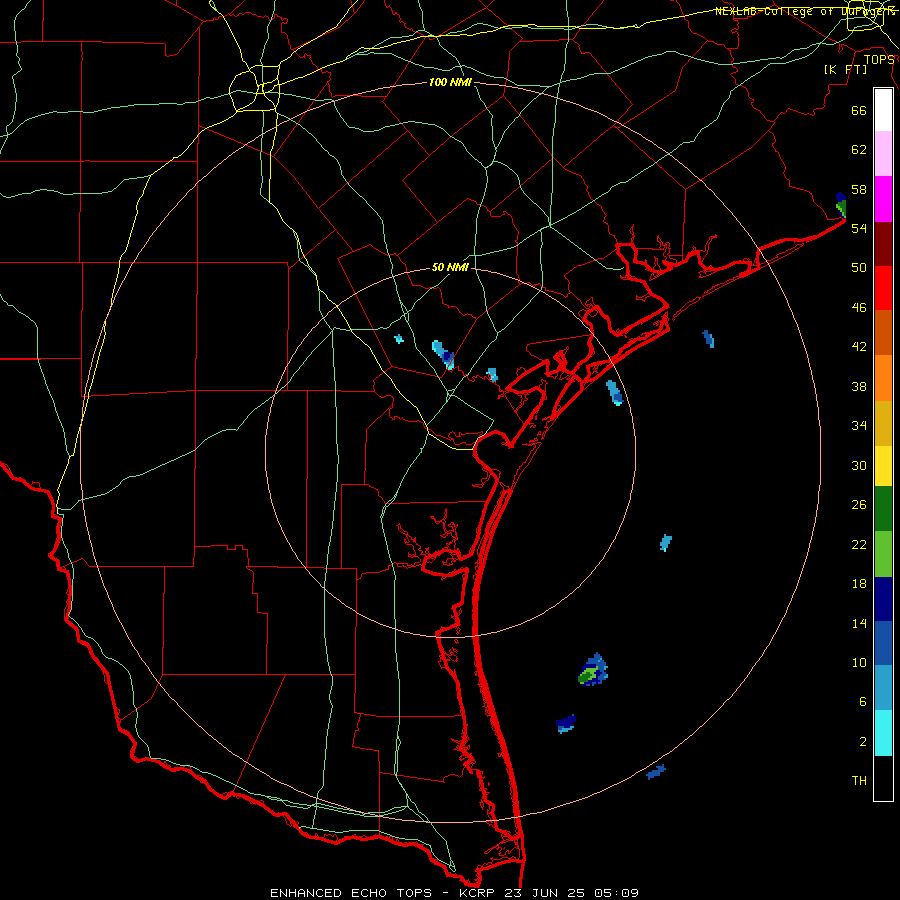Click the dark green legend swatch
The image size is (900, 900).
(883, 509)
